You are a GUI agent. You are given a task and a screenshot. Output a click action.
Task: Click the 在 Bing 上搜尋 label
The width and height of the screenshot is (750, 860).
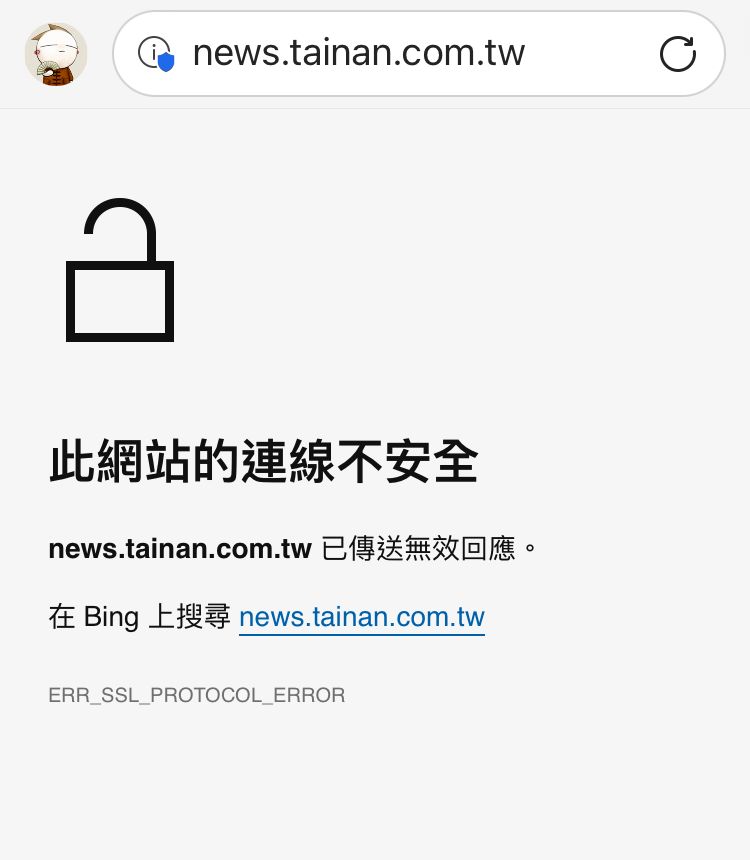[x=139, y=617]
